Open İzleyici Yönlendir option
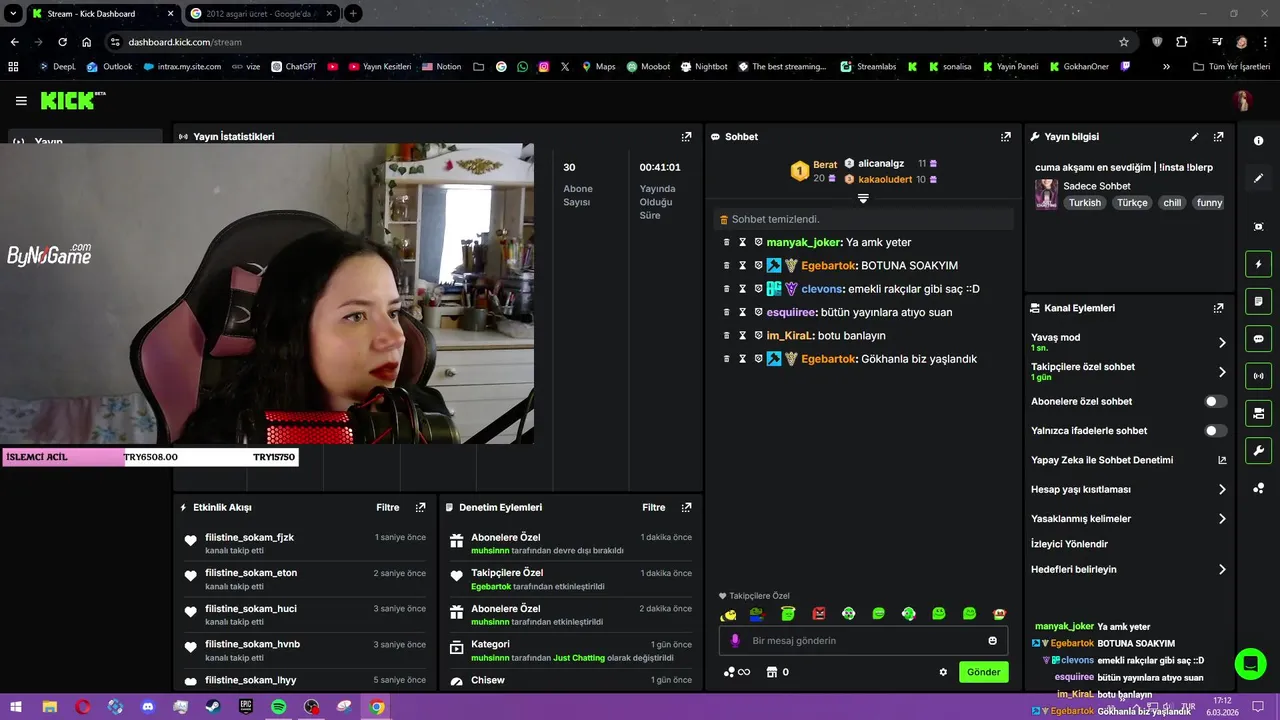The height and width of the screenshot is (720, 1280). pos(1069,544)
